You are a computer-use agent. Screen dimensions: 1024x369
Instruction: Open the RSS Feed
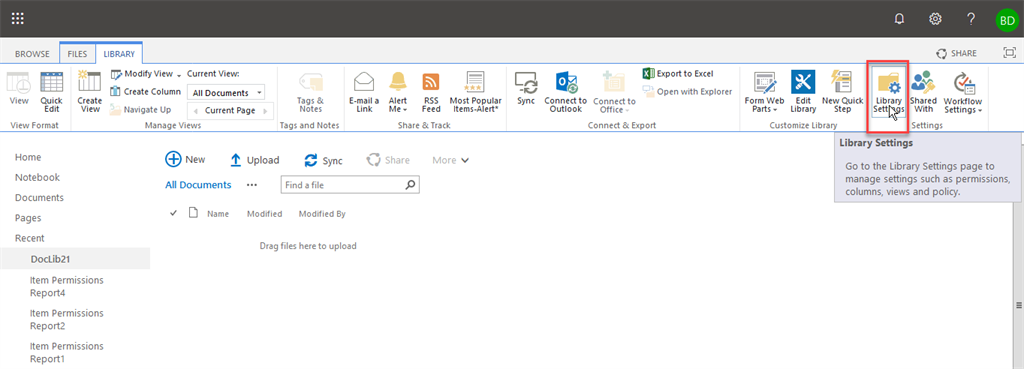pyautogui.click(x=430, y=91)
